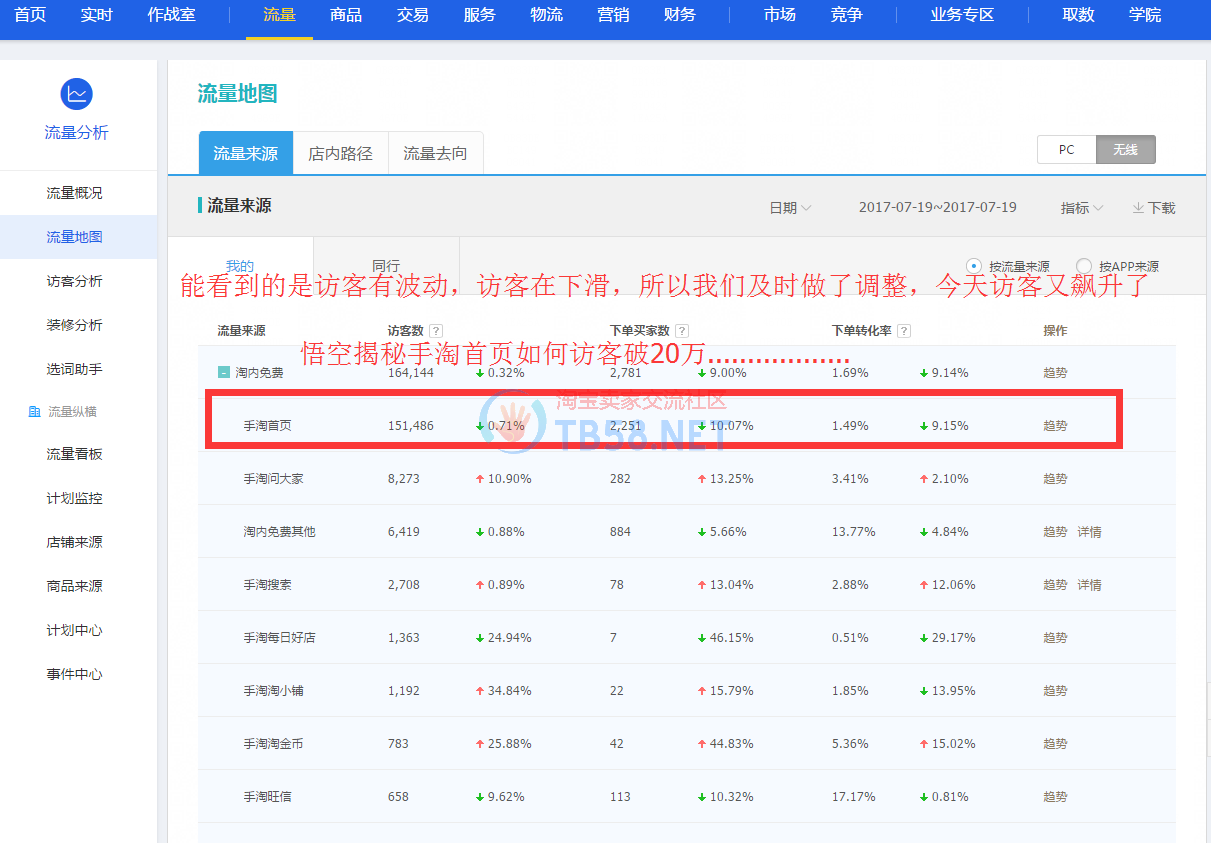Select the 按APP来源 radio button
This screenshot has height=843, width=1211.
coord(1084,266)
